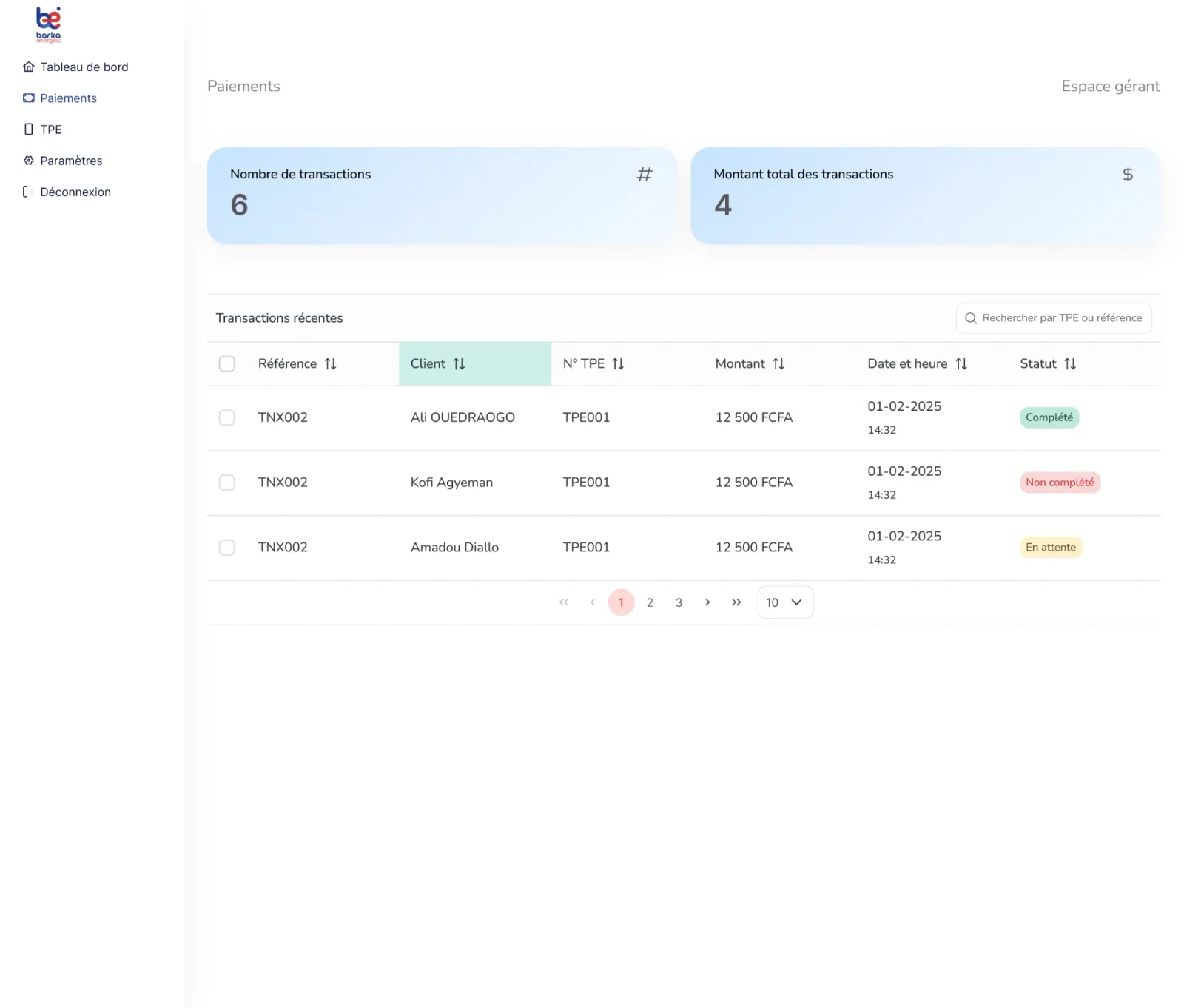Screen dimensions: 1184x1008
Task: Click the dollar icon on total amount card
Action: tap(1128, 175)
